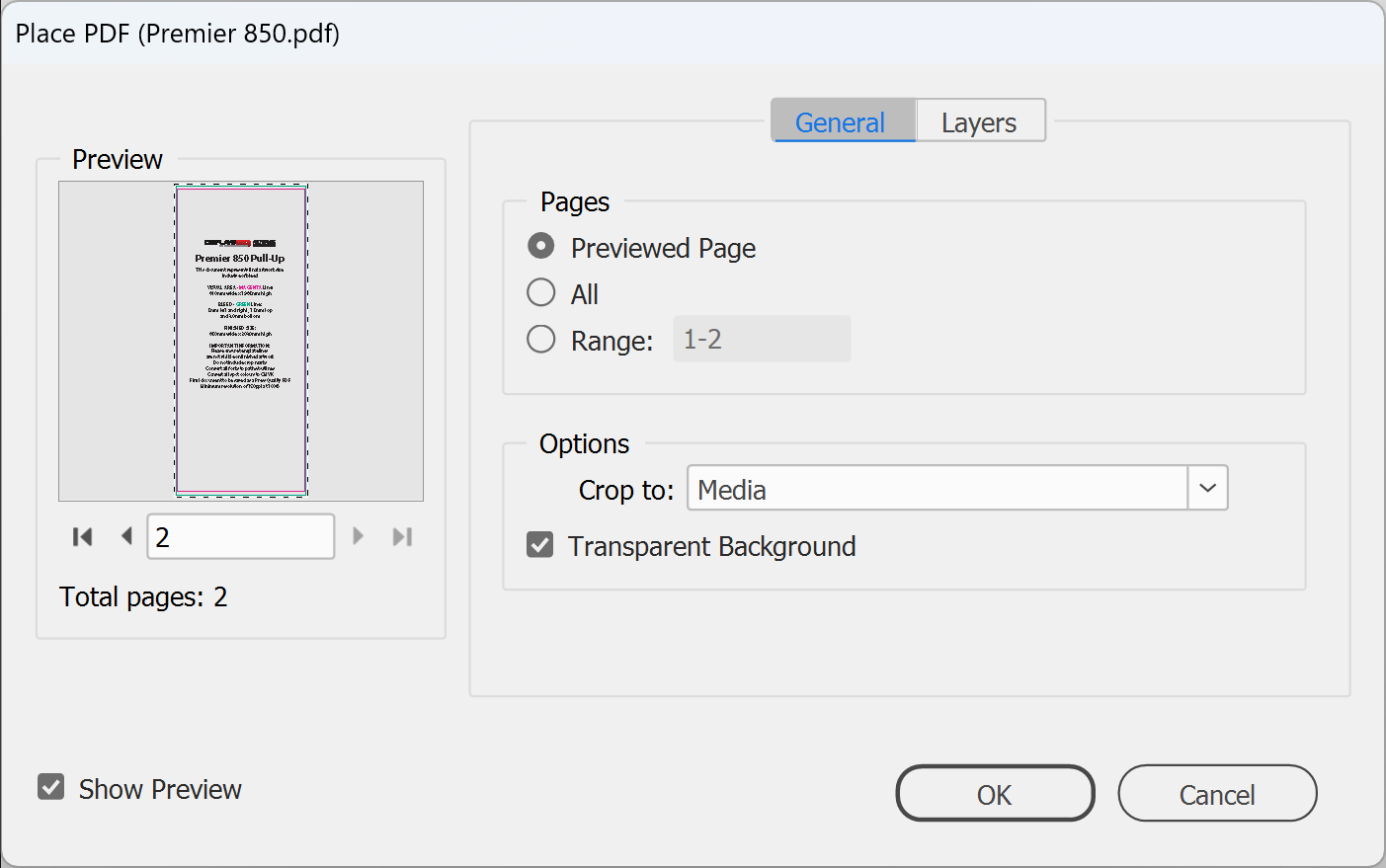Toggle the Transparent Background checkbox

540,544
